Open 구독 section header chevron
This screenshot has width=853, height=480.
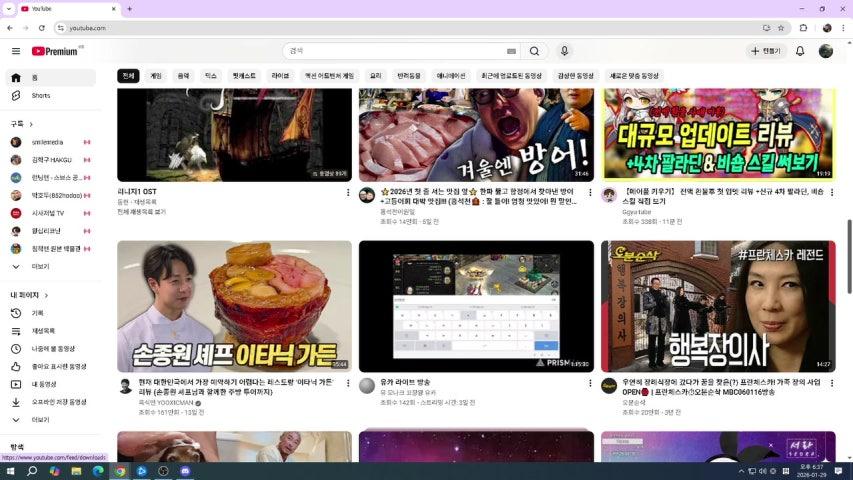[x=31, y=124]
